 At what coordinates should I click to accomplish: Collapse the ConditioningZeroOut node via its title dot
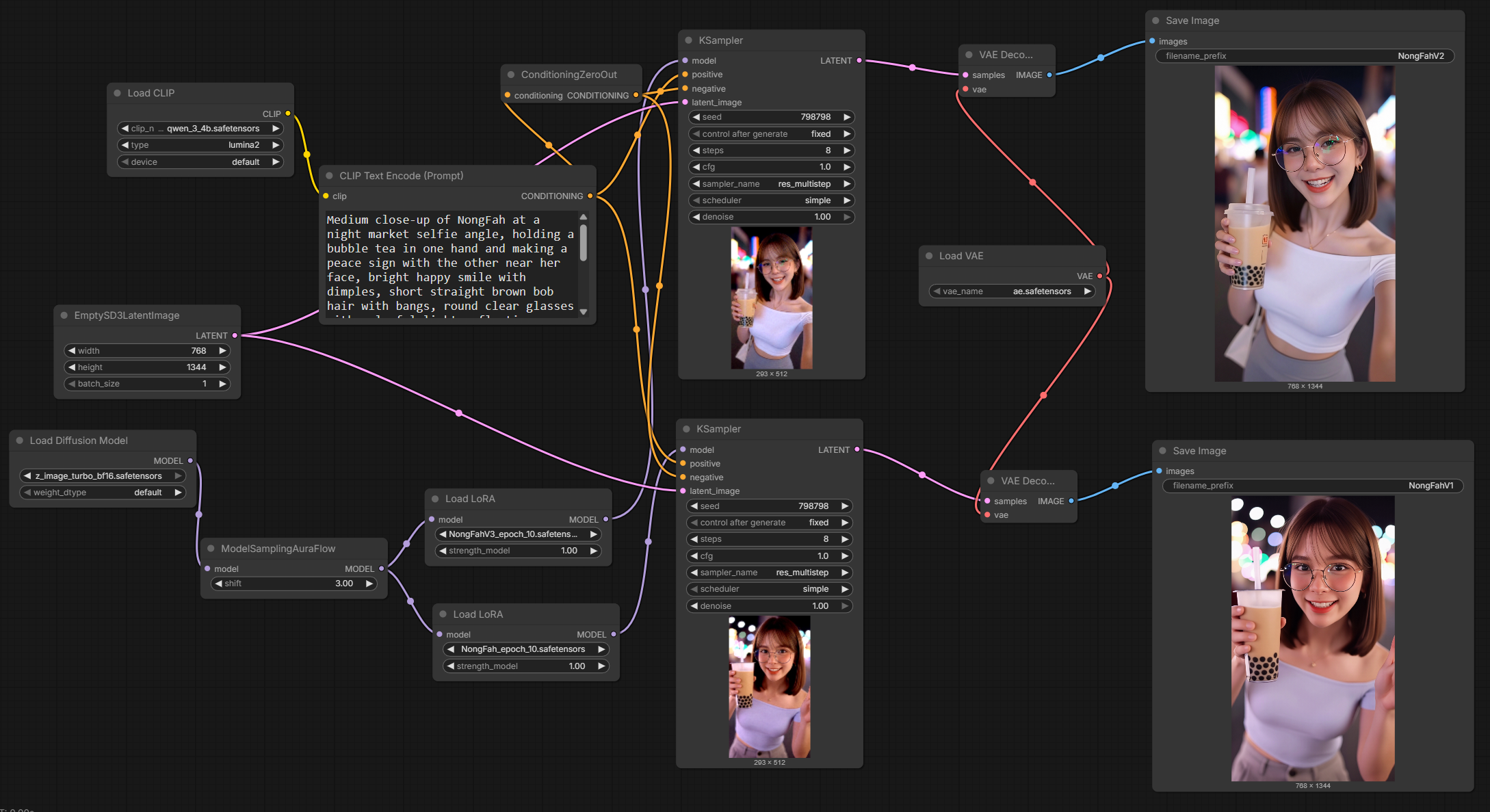[511, 75]
